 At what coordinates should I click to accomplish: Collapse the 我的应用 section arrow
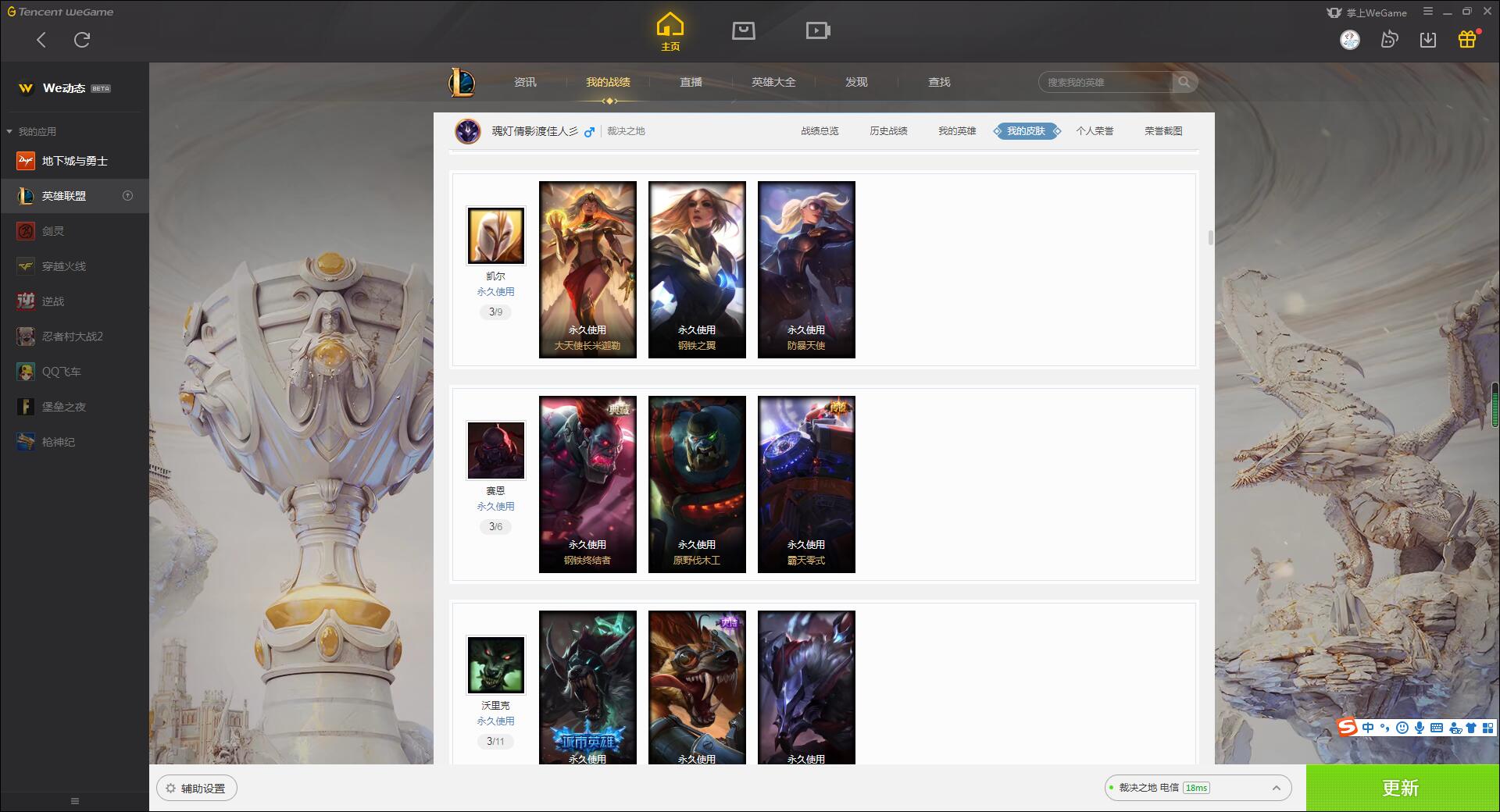(9, 131)
